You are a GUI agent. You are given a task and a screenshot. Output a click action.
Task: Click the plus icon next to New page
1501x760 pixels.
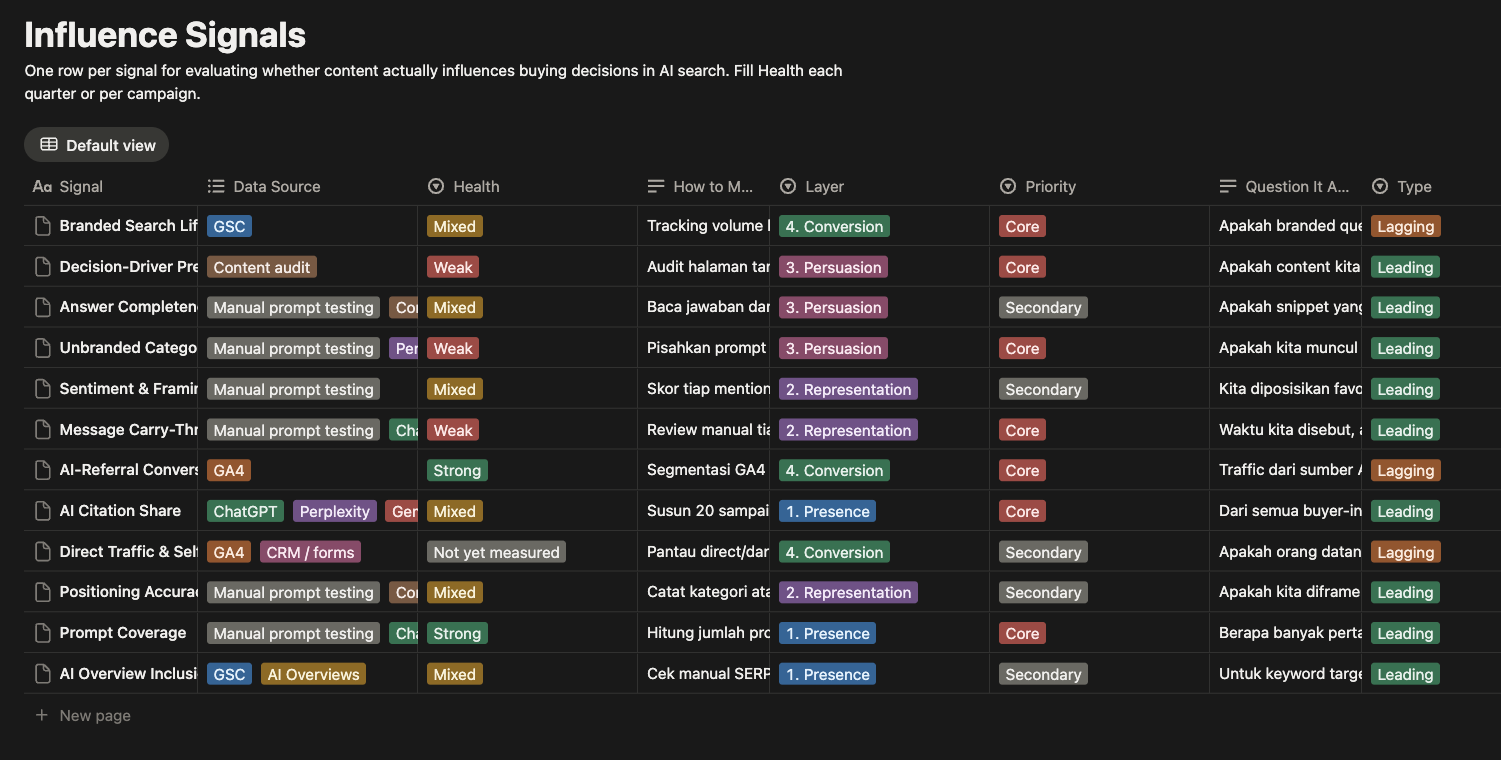click(42, 715)
